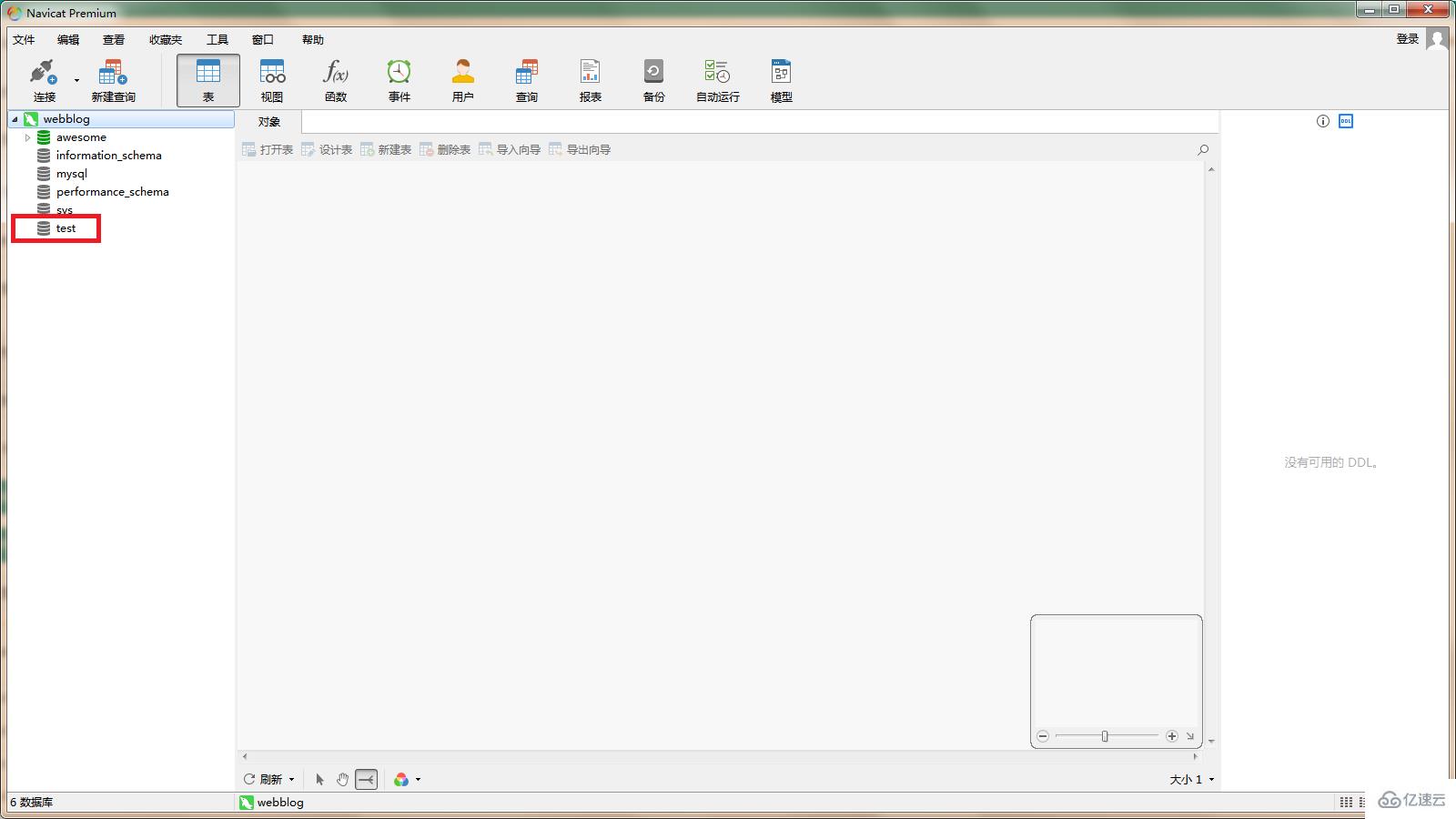Show the DDL panel icon
This screenshot has height=819, width=1456.
click(1346, 121)
